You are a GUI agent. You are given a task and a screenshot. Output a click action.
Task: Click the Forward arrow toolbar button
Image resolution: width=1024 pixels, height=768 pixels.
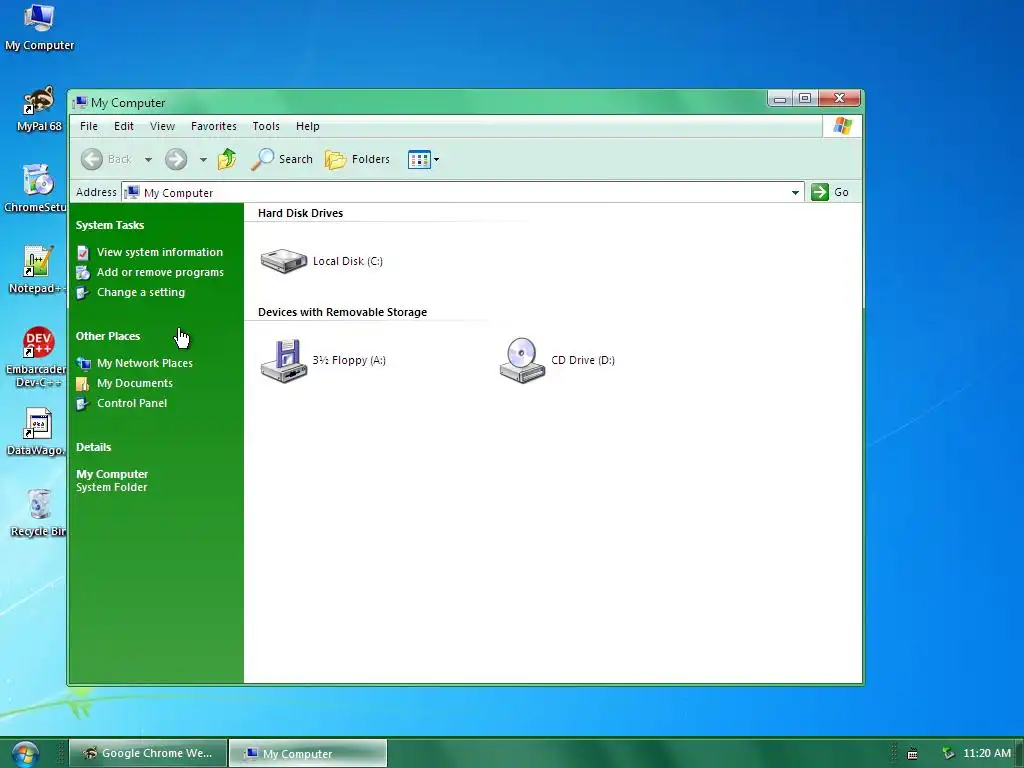[176, 159]
